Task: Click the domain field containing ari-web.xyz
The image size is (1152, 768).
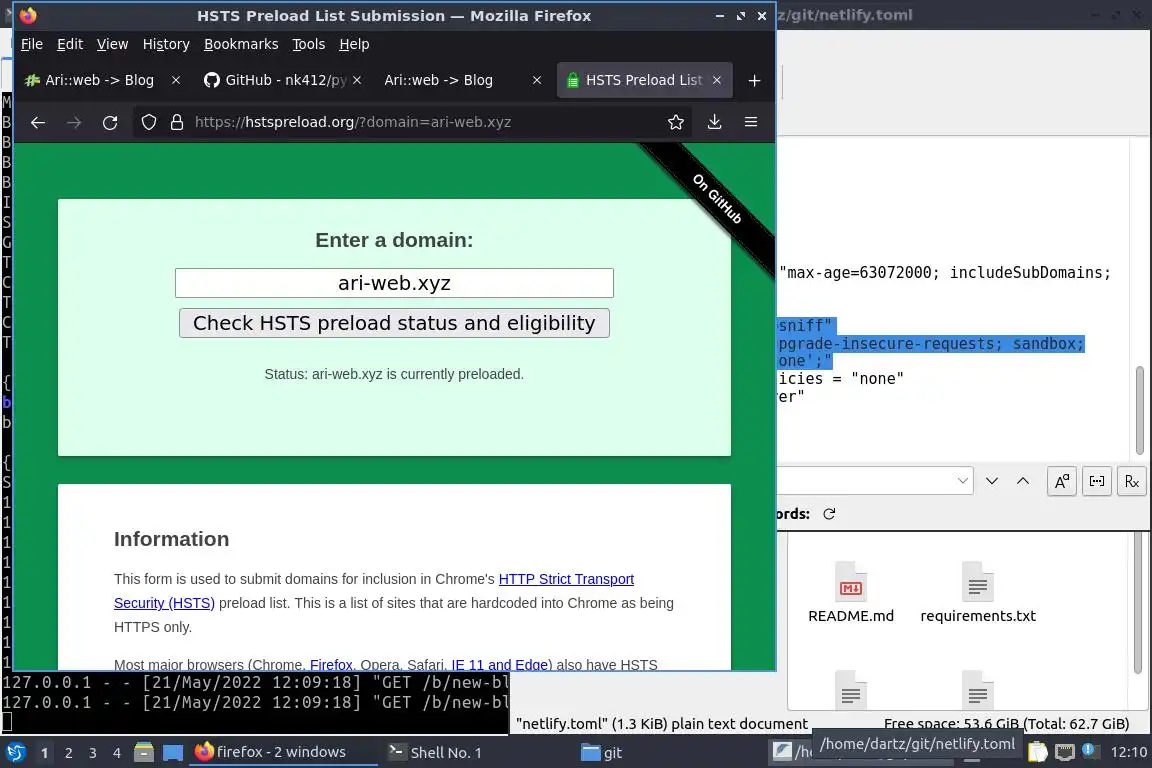Action: coord(395,283)
